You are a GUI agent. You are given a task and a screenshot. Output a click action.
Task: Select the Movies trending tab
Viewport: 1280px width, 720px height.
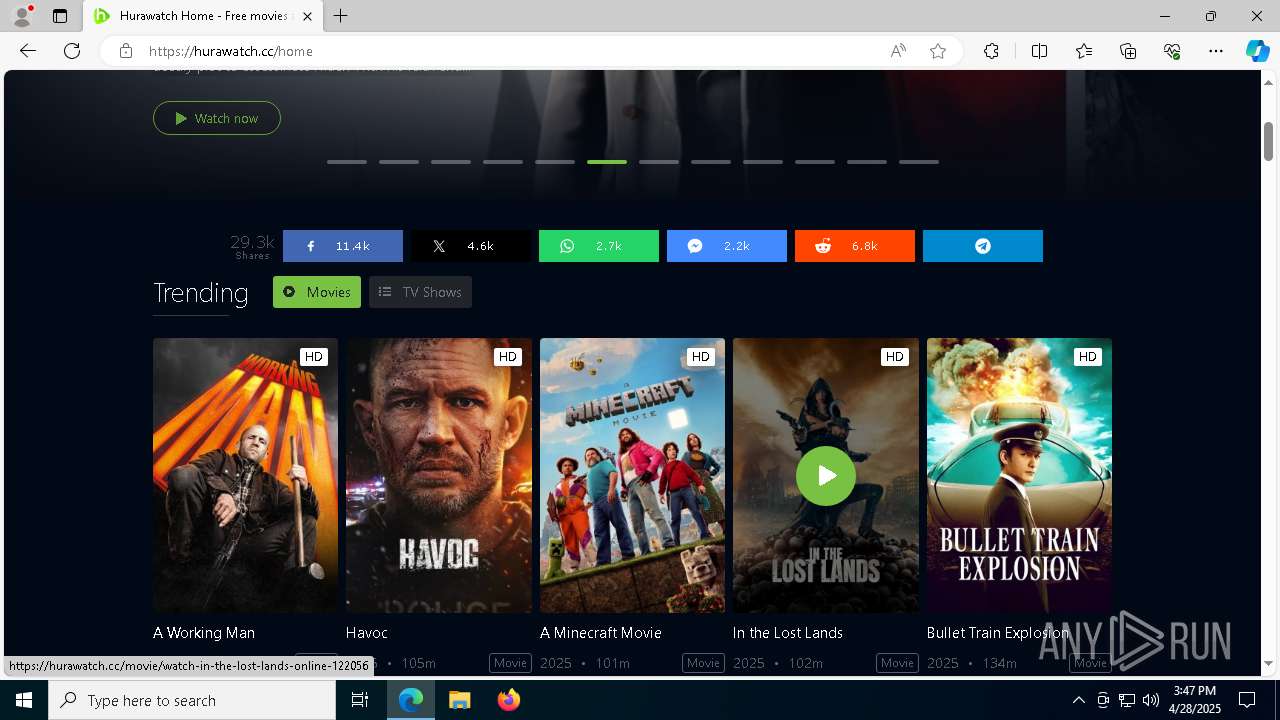[317, 292]
